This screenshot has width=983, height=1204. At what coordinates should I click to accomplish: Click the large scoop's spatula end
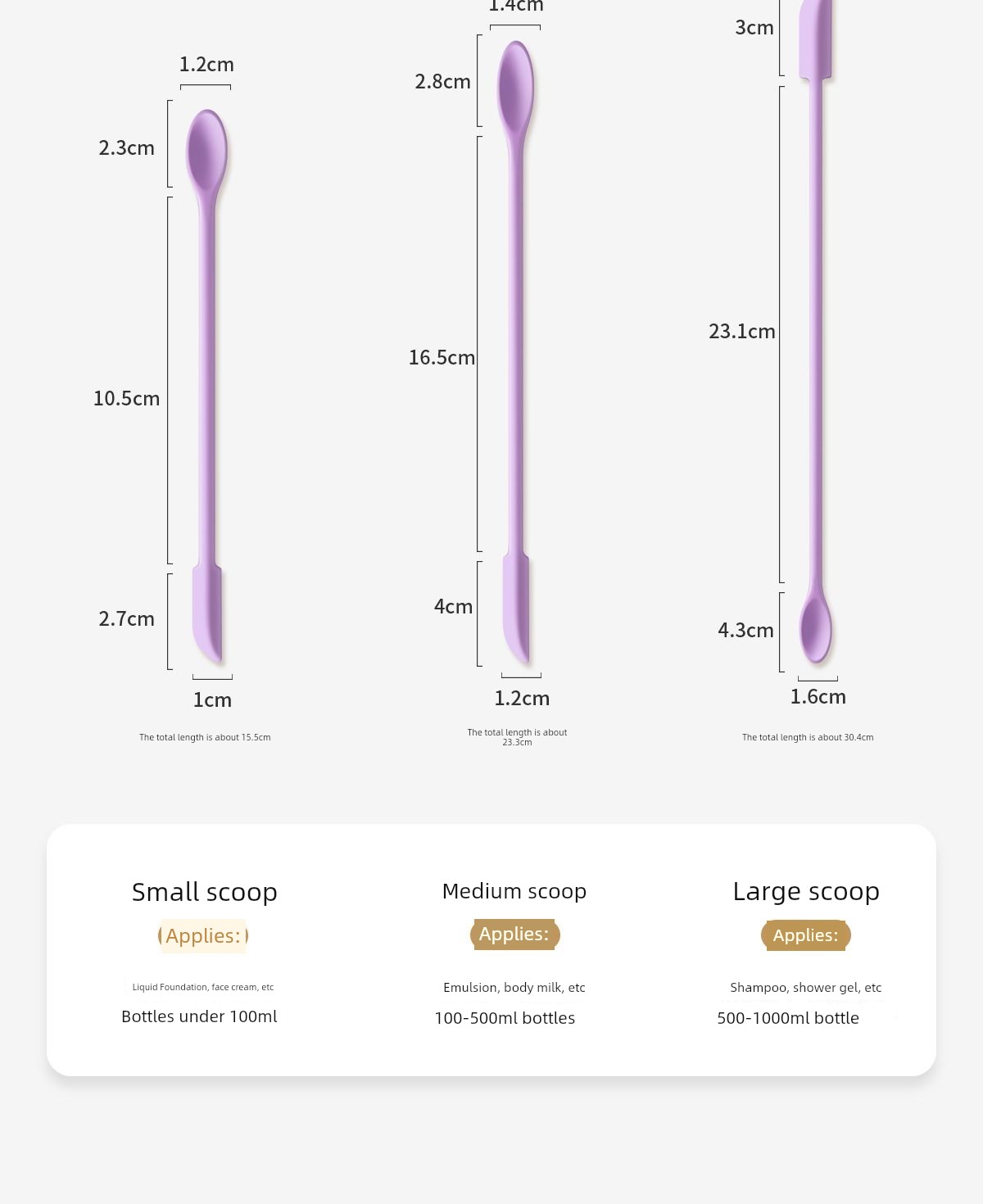click(x=816, y=37)
